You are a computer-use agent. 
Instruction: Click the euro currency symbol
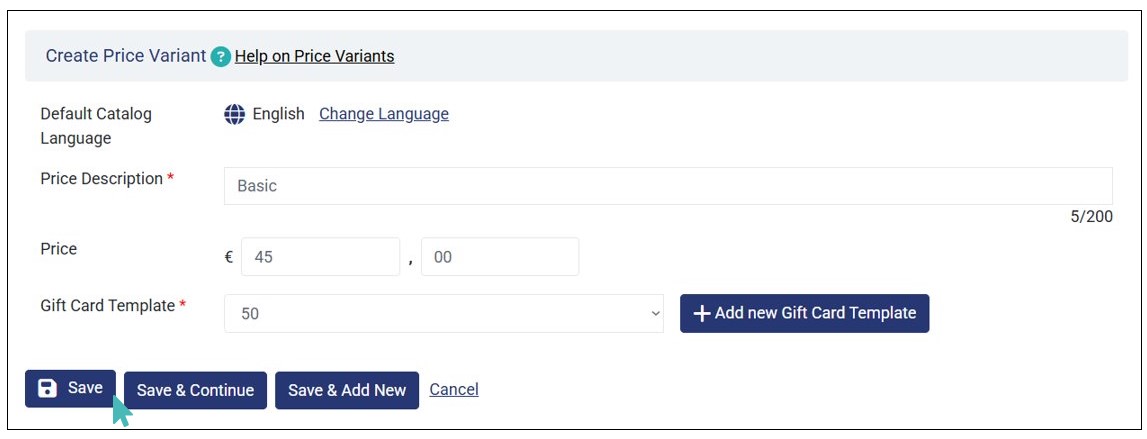[229, 257]
